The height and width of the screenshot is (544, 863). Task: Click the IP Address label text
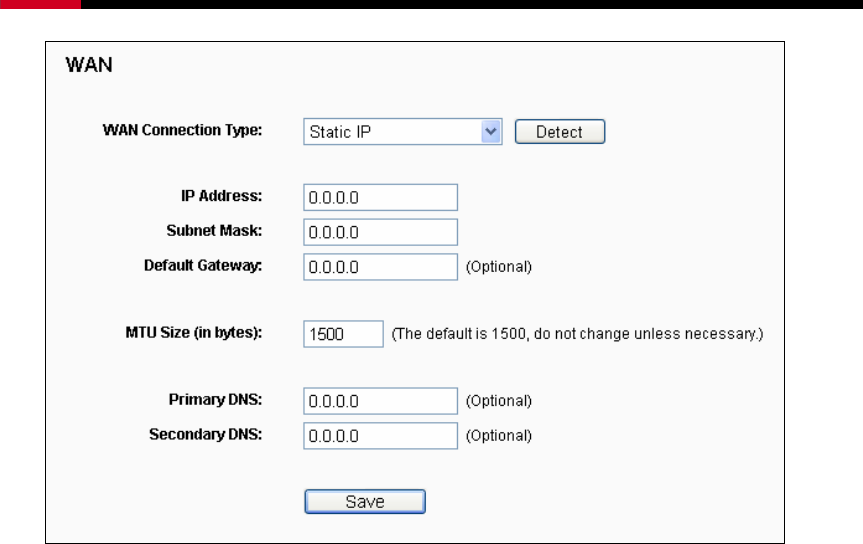point(222,196)
